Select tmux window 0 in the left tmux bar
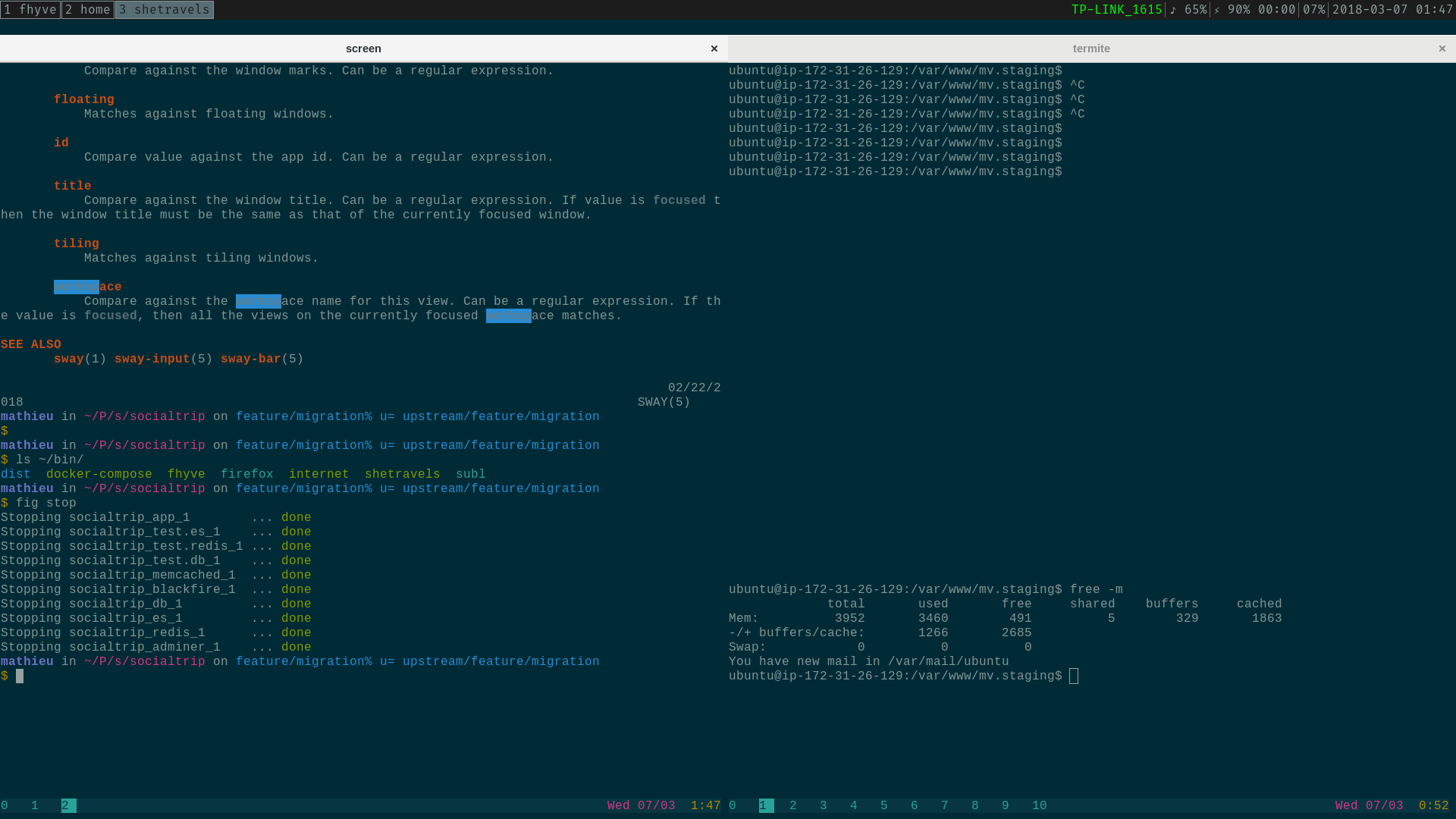The height and width of the screenshot is (819, 1456). coord(6,805)
